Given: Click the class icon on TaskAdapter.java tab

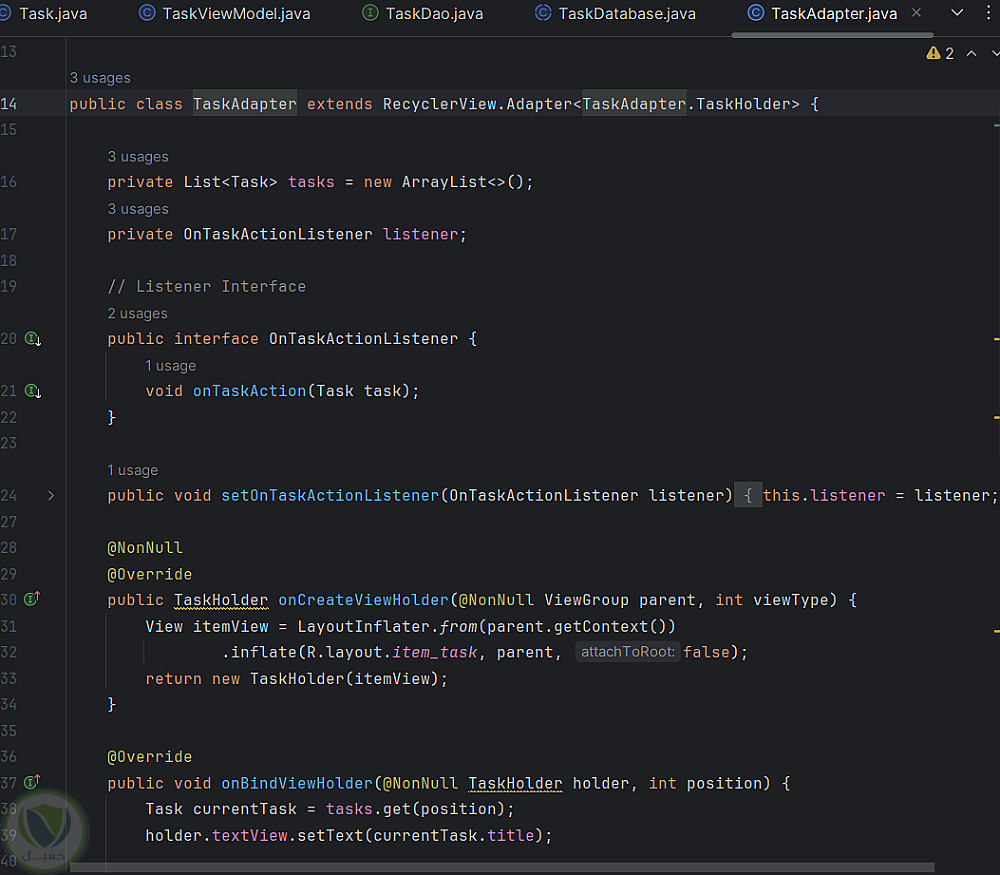Looking at the screenshot, I should 756,13.
